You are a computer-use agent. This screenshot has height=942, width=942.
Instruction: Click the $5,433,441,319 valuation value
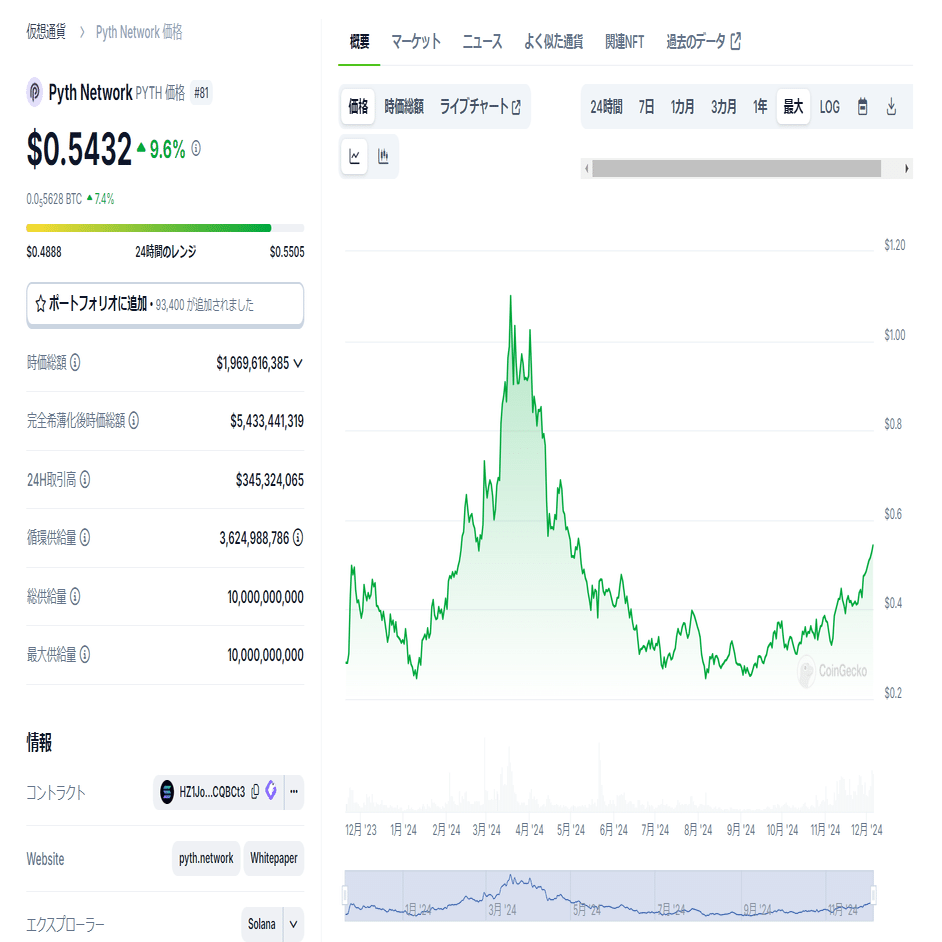click(x=267, y=421)
